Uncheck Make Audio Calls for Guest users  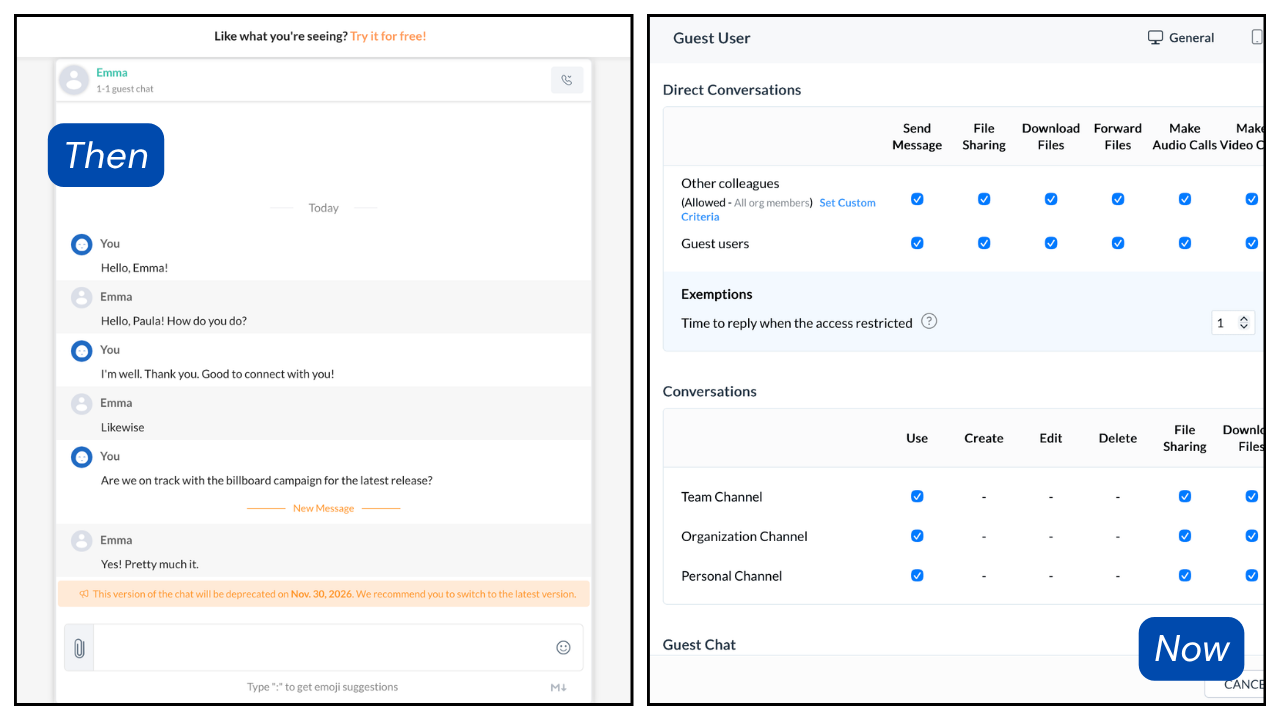coord(1185,243)
